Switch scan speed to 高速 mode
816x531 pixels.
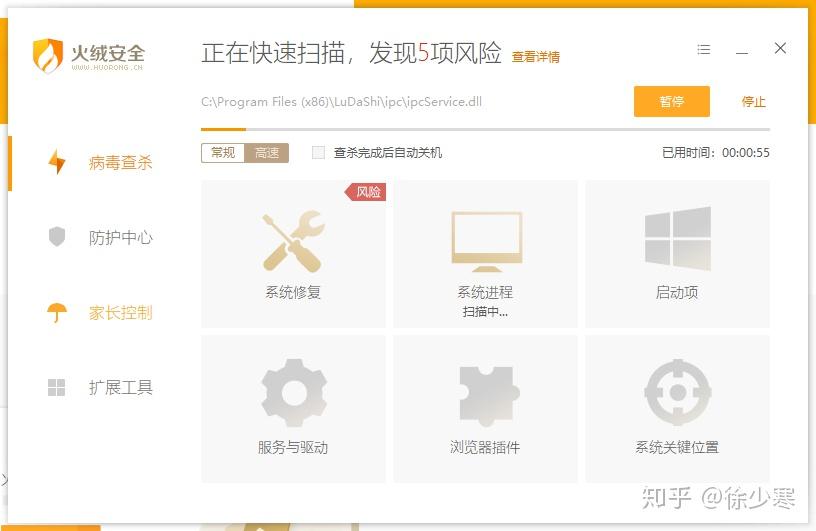point(266,153)
